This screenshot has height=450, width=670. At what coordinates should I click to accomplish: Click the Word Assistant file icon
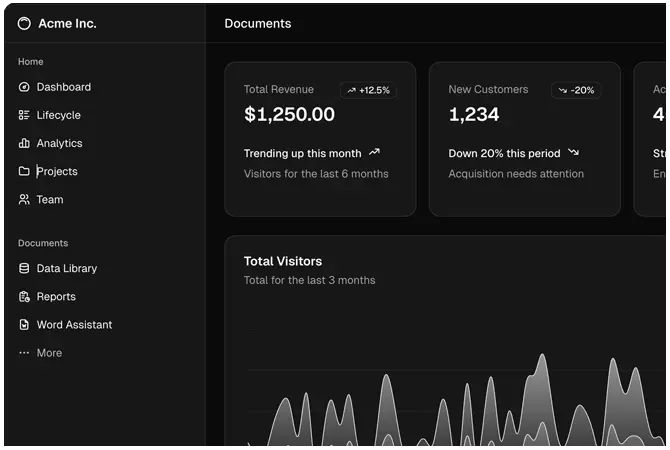click(24, 324)
